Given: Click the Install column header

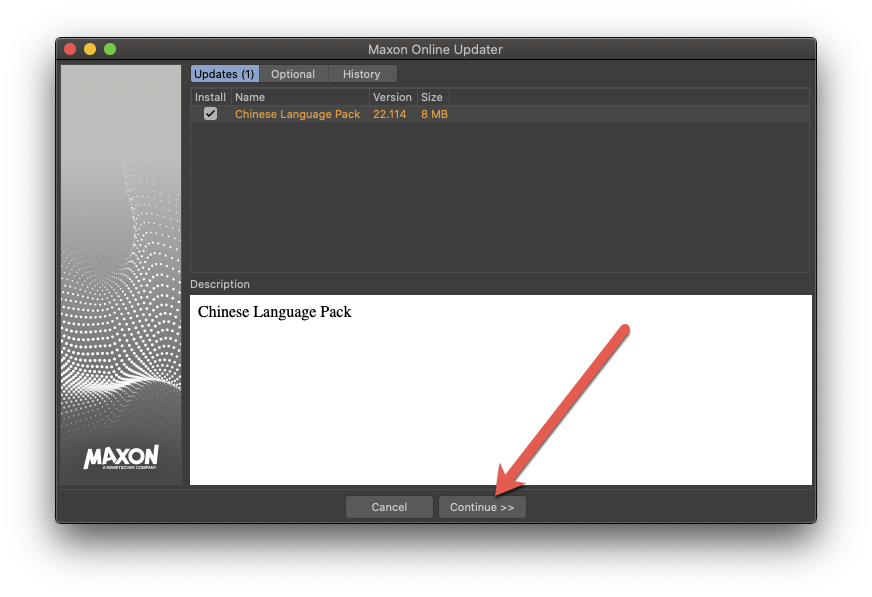Looking at the screenshot, I should 210,97.
